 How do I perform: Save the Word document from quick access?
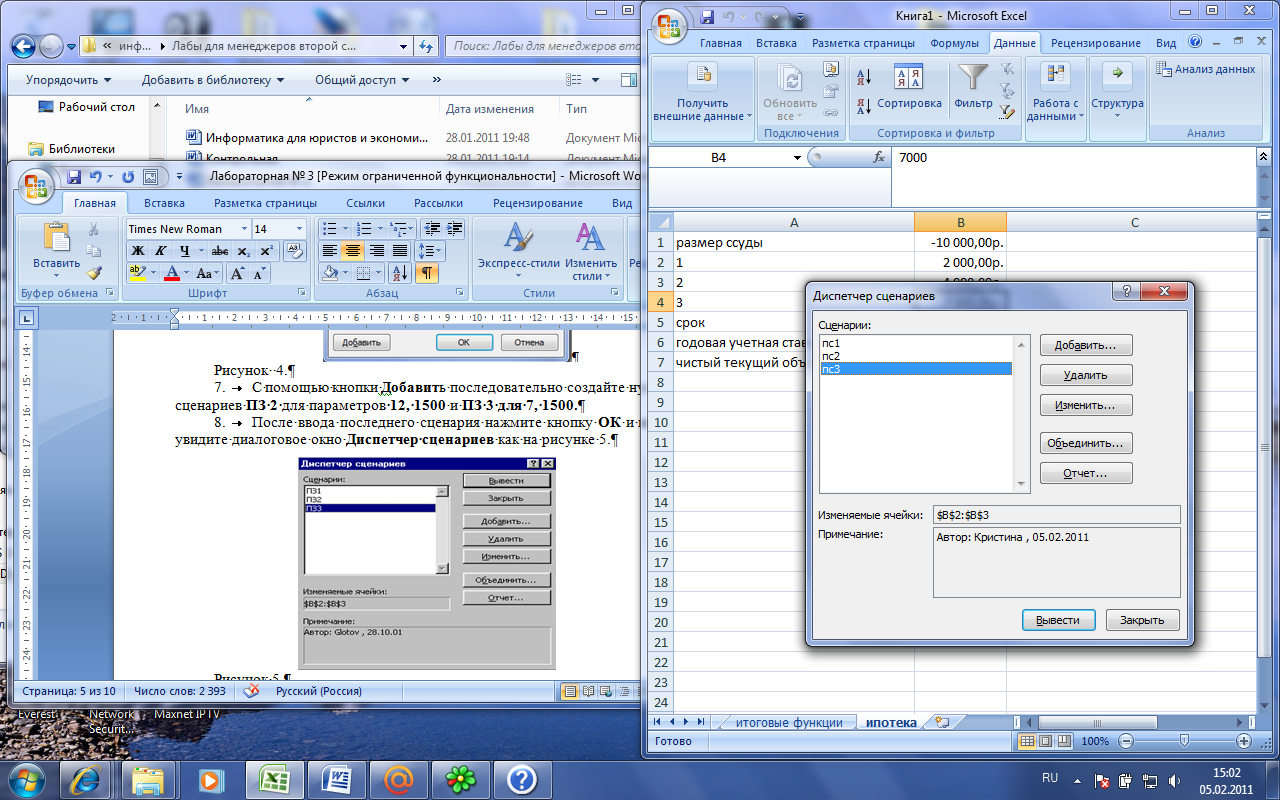point(74,176)
